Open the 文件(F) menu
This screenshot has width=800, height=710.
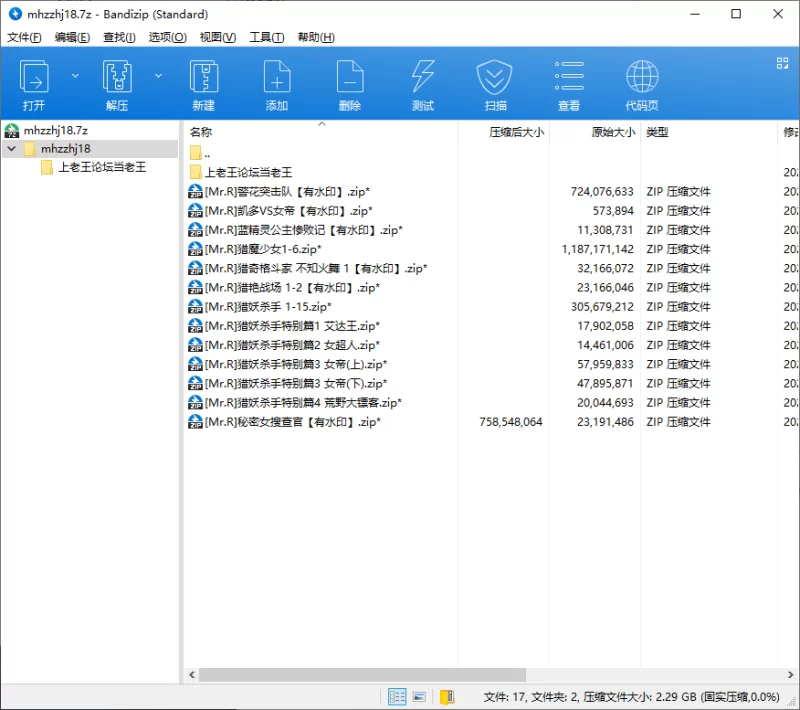click(24, 37)
